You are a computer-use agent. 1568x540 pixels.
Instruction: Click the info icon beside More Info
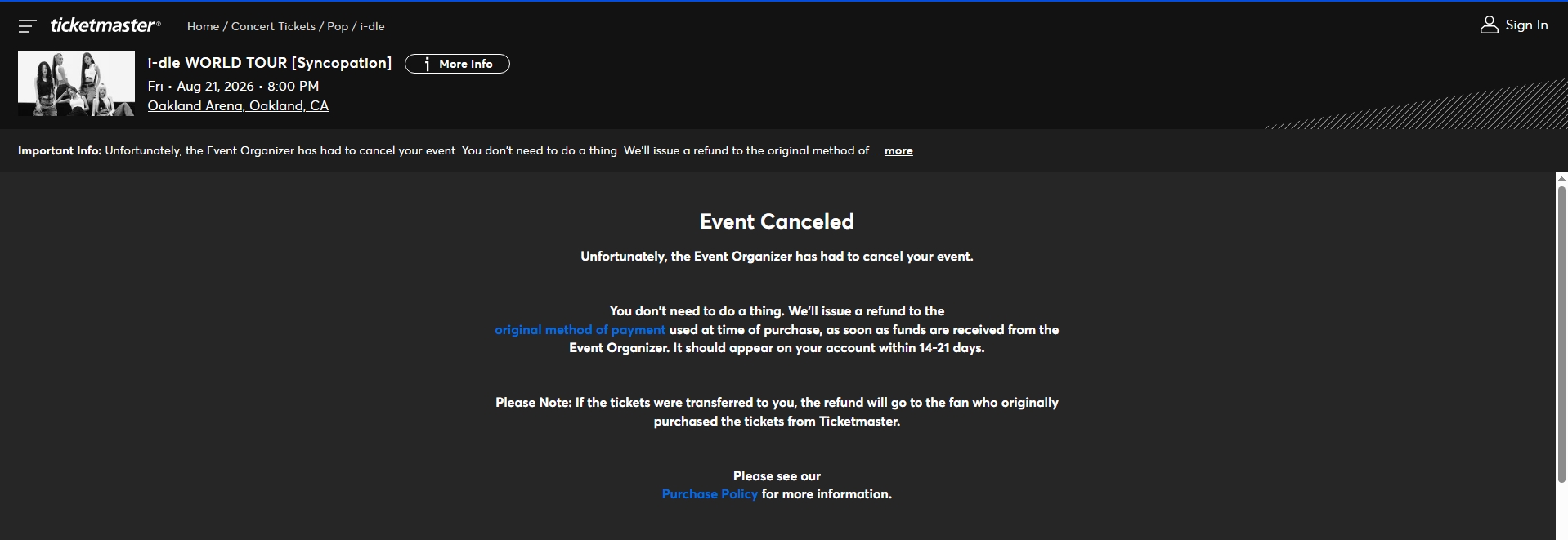427,64
